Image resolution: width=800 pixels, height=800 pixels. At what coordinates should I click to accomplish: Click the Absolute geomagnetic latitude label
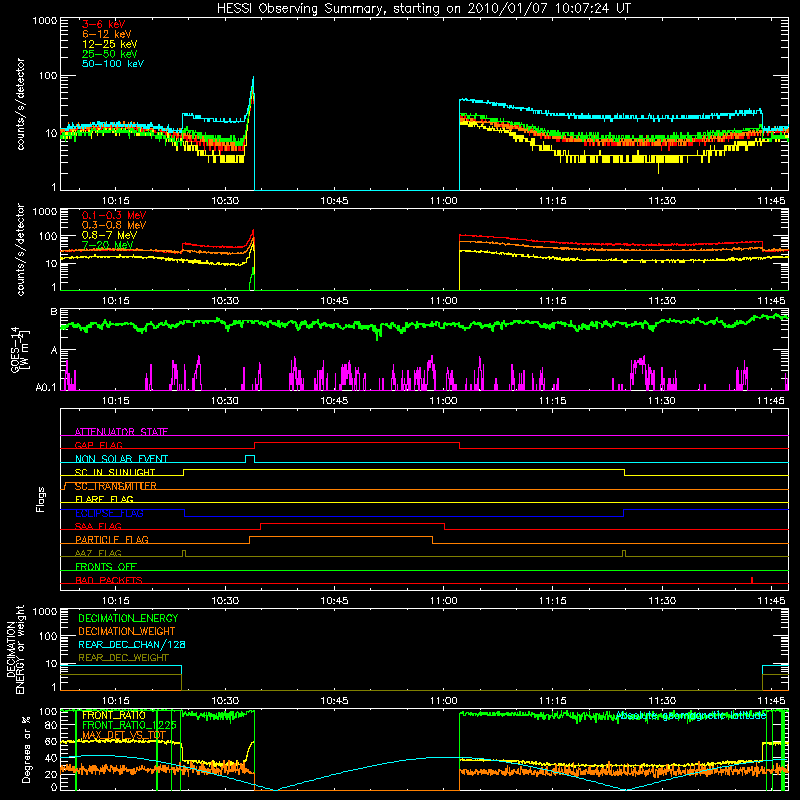click(x=691, y=716)
